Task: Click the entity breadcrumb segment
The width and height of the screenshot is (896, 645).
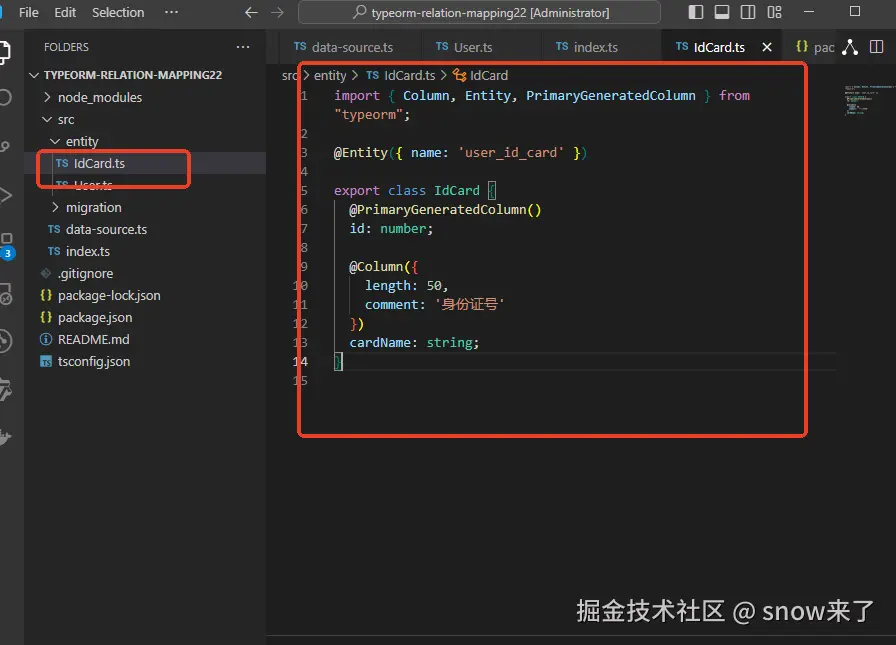Action: click(x=330, y=75)
